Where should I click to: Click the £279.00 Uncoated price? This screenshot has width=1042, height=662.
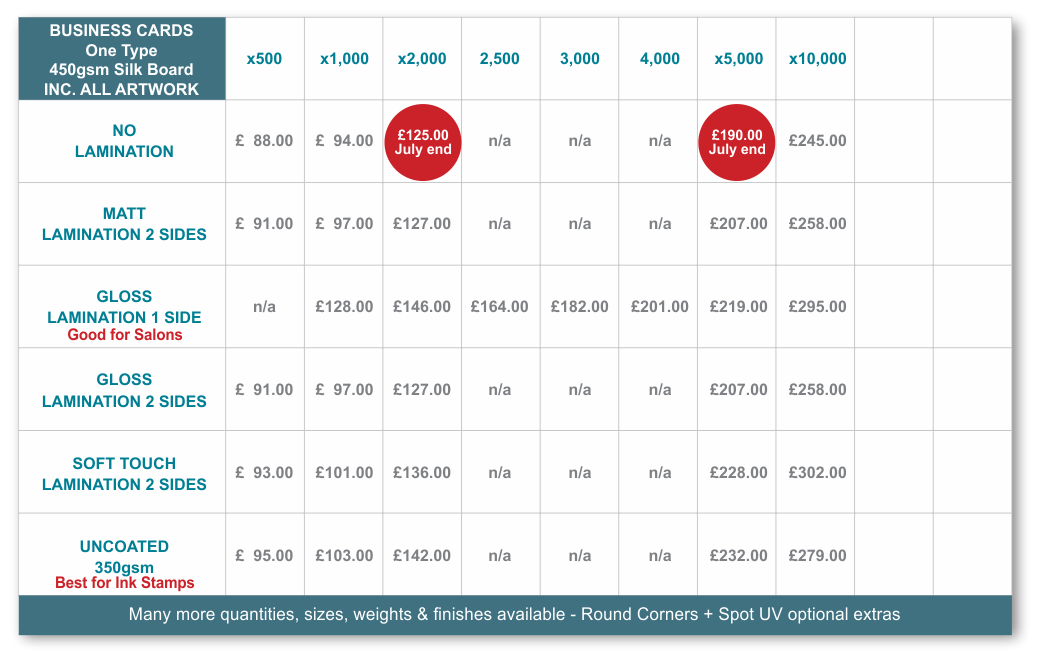(817, 556)
